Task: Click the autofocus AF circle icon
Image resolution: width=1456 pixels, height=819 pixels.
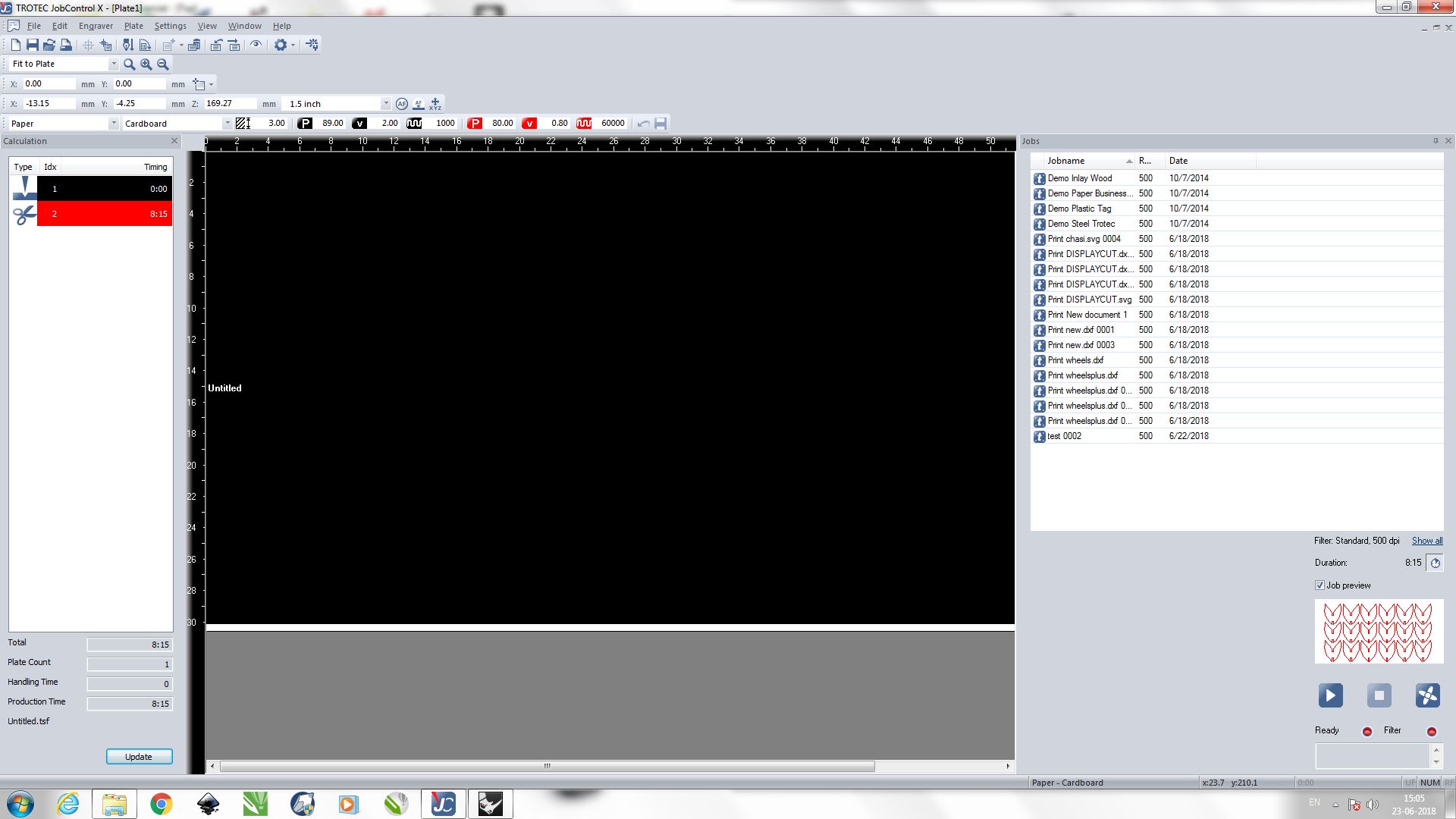Action: coord(402,104)
